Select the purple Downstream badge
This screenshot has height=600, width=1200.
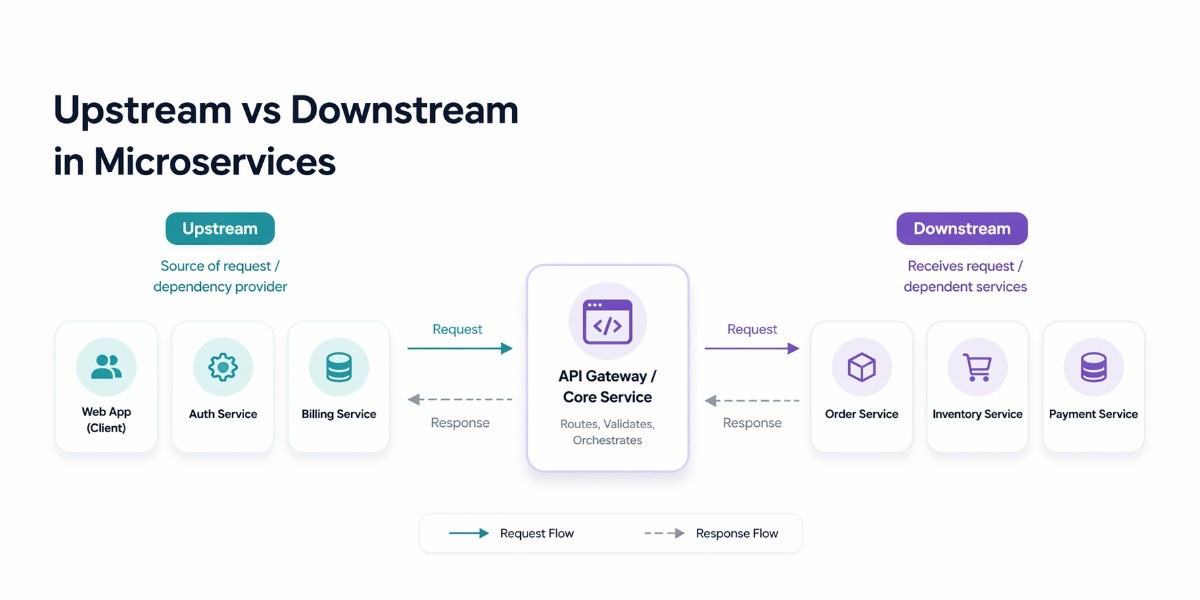tap(962, 229)
